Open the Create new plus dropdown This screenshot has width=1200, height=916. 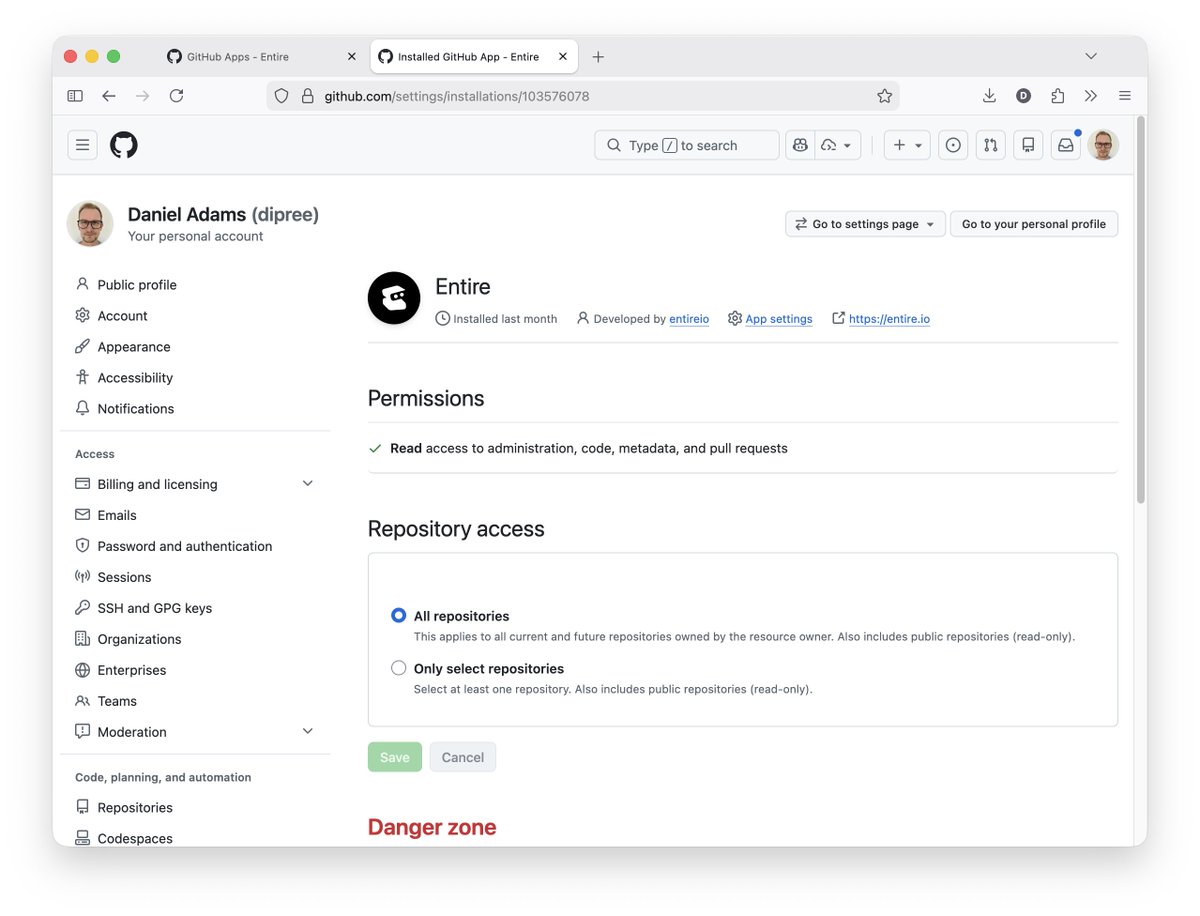907,145
